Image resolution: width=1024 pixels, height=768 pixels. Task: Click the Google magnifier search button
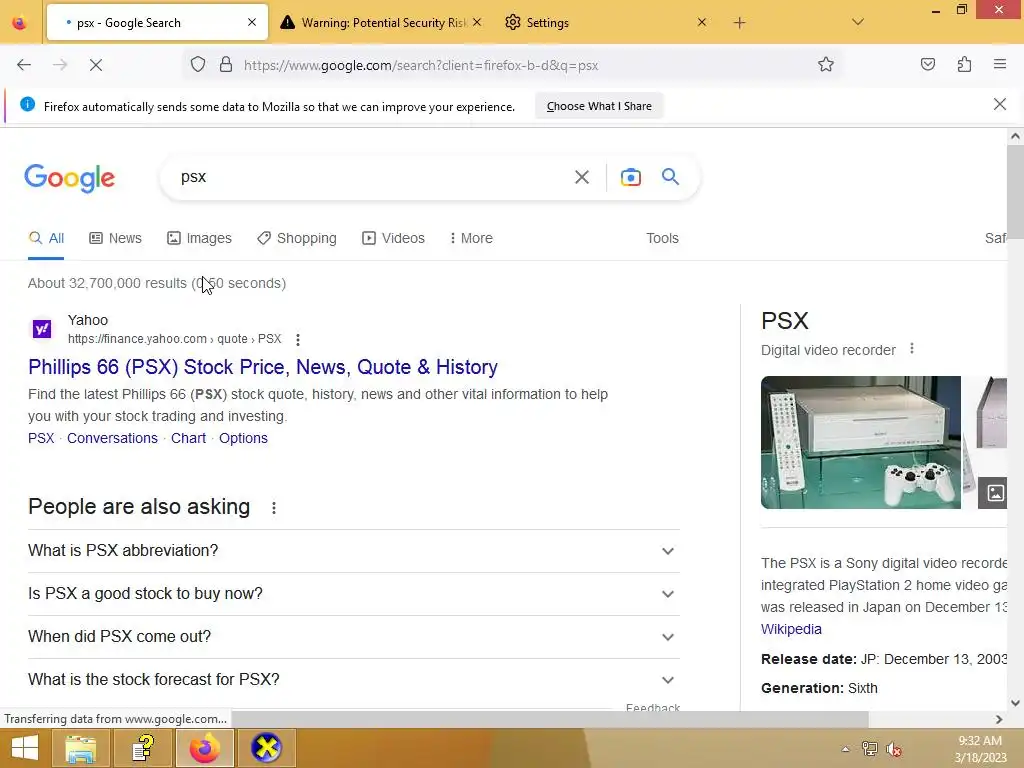point(670,176)
